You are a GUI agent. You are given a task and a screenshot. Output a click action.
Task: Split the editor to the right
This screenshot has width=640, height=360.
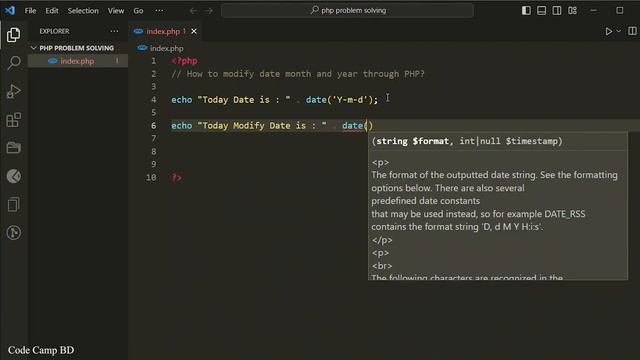click(632, 31)
